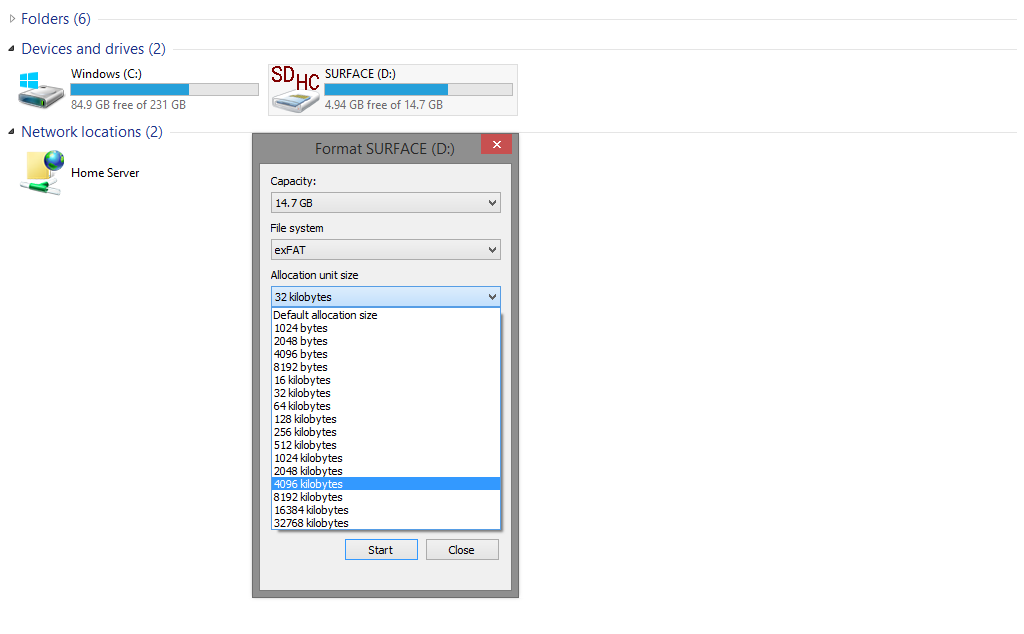Viewport: 1024px width, 634px height.
Task: Open the Home Server network location icon
Action: coord(44,172)
